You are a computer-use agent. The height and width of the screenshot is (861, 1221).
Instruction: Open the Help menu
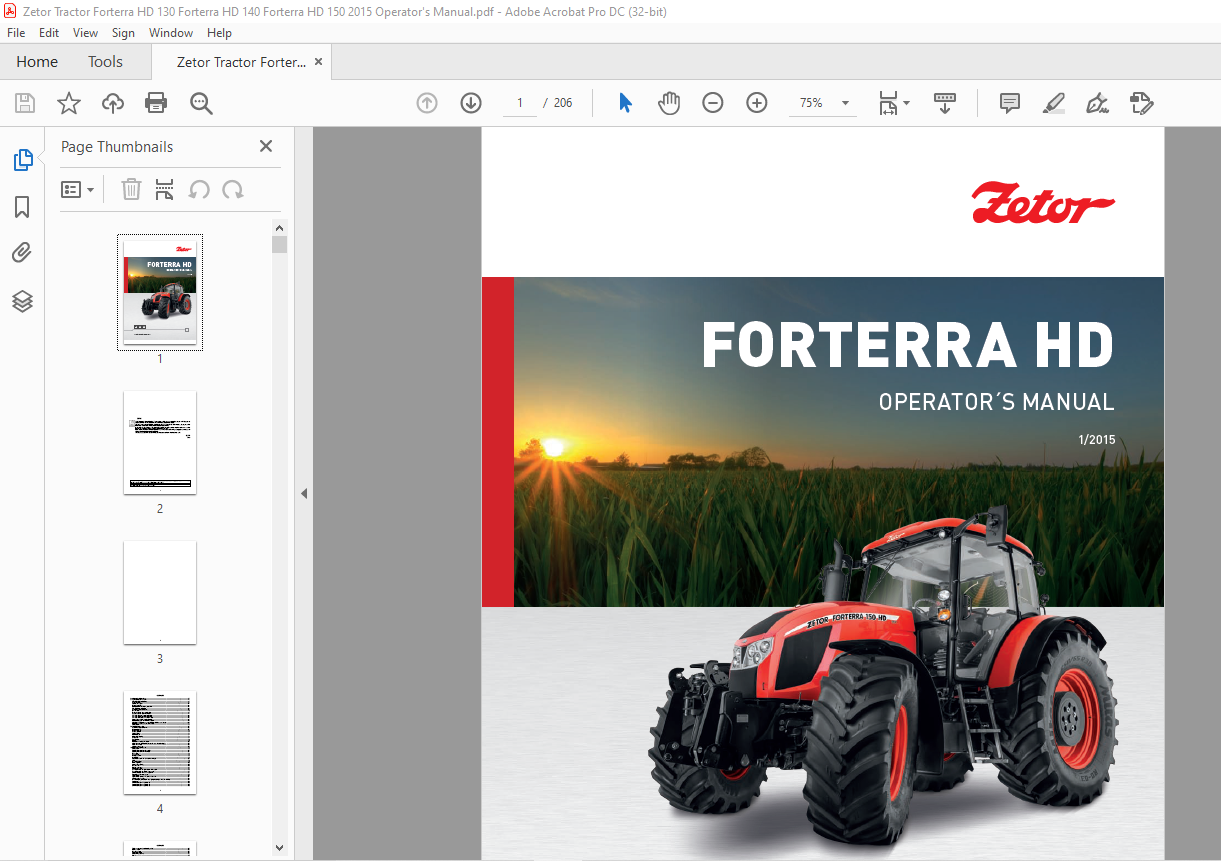tap(219, 33)
